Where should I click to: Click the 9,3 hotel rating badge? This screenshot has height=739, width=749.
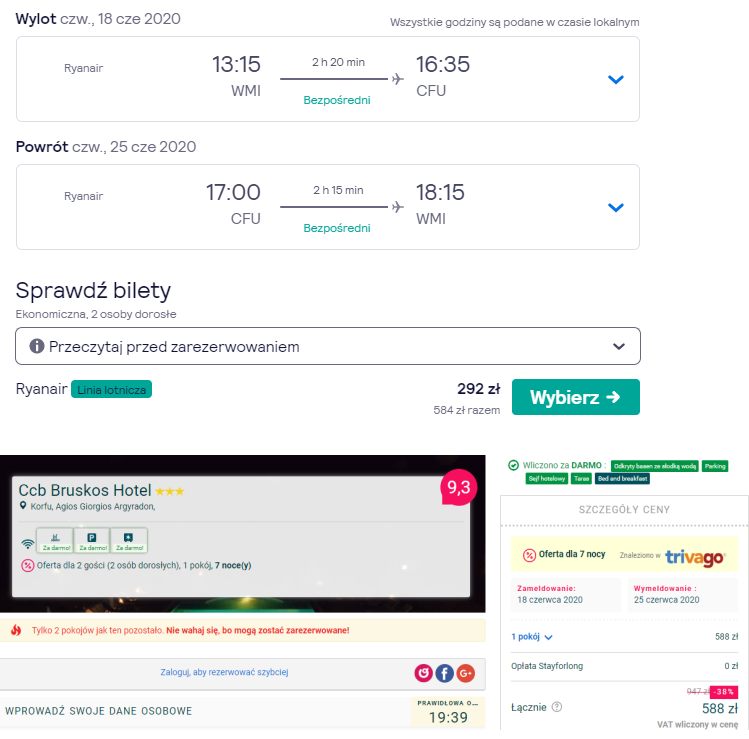coord(458,487)
